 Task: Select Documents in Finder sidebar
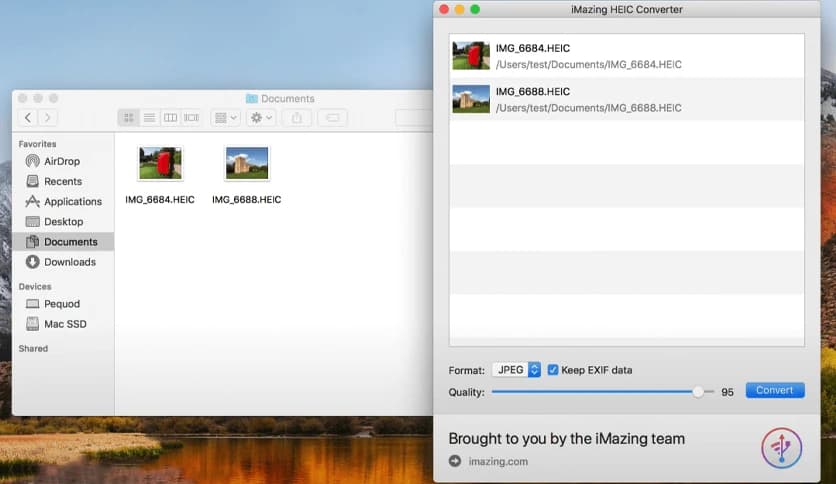pyautogui.click(x=62, y=241)
